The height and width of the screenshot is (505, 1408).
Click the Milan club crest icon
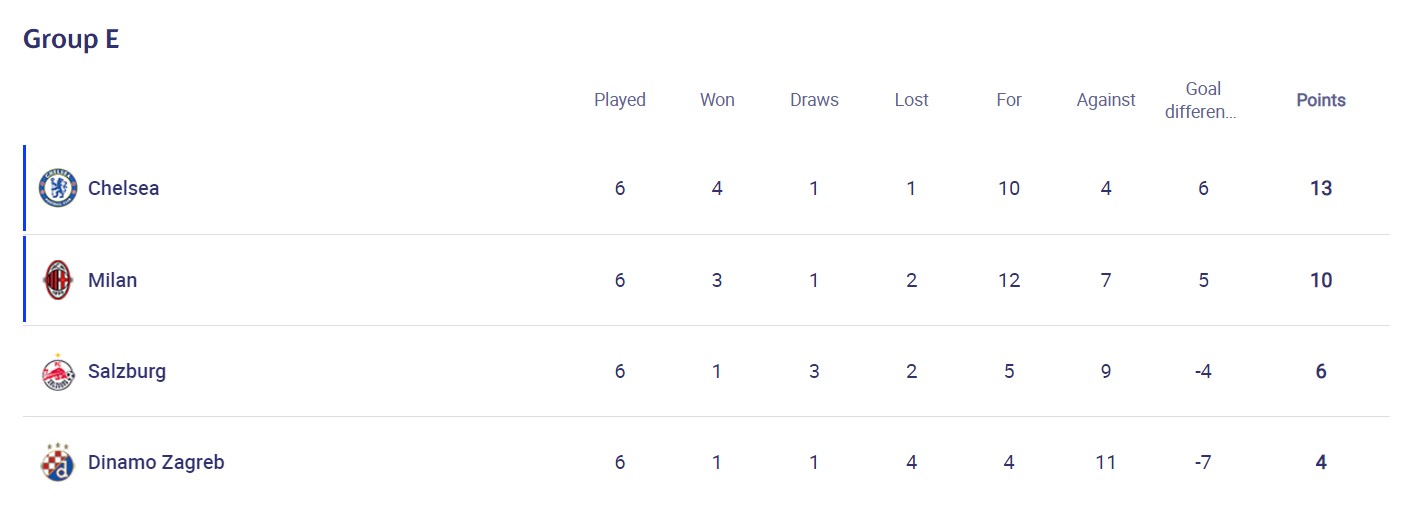(58, 280)
